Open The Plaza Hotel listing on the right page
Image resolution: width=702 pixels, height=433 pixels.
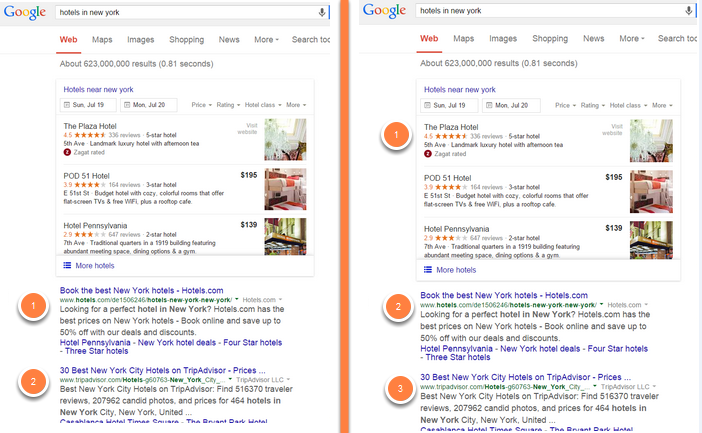coord(451,127)
